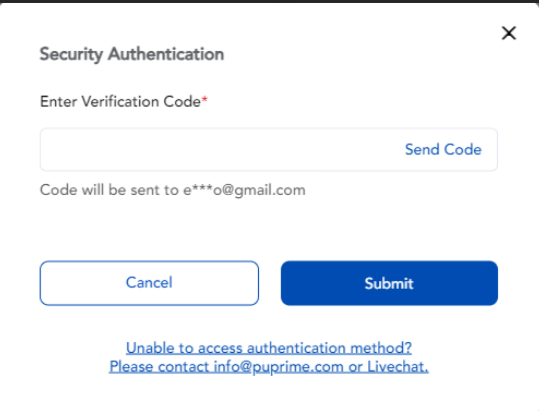
Task: Click the word 'Authentication' in dialog title
Action: [x=166, y=54]
